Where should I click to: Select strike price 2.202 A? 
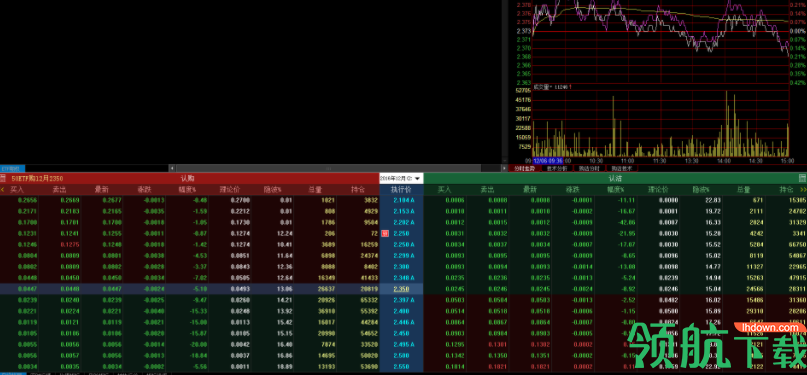[x=404, y=222]
